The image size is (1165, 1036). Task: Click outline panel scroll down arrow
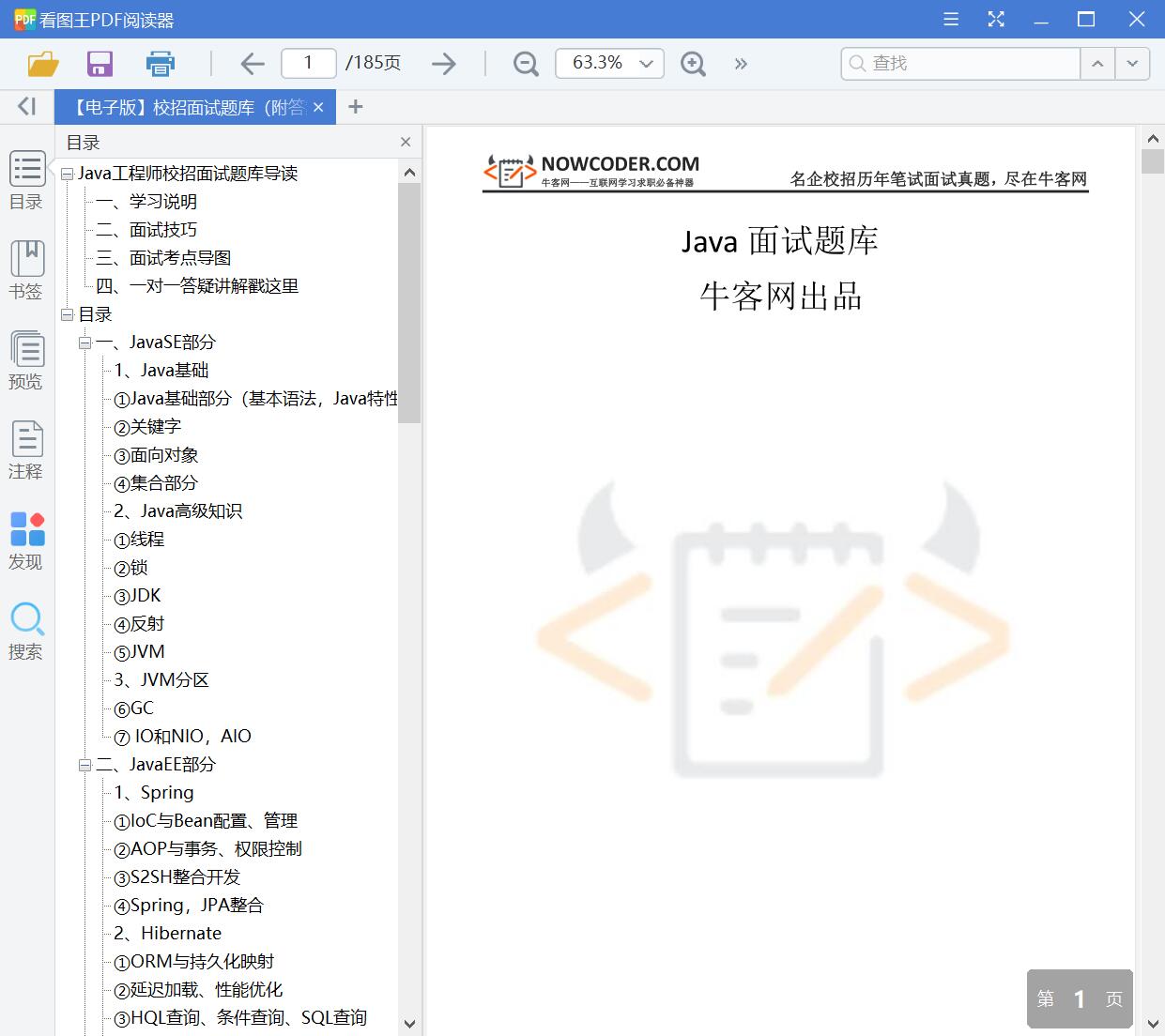pyautogui.click(x=409, y=1024)
